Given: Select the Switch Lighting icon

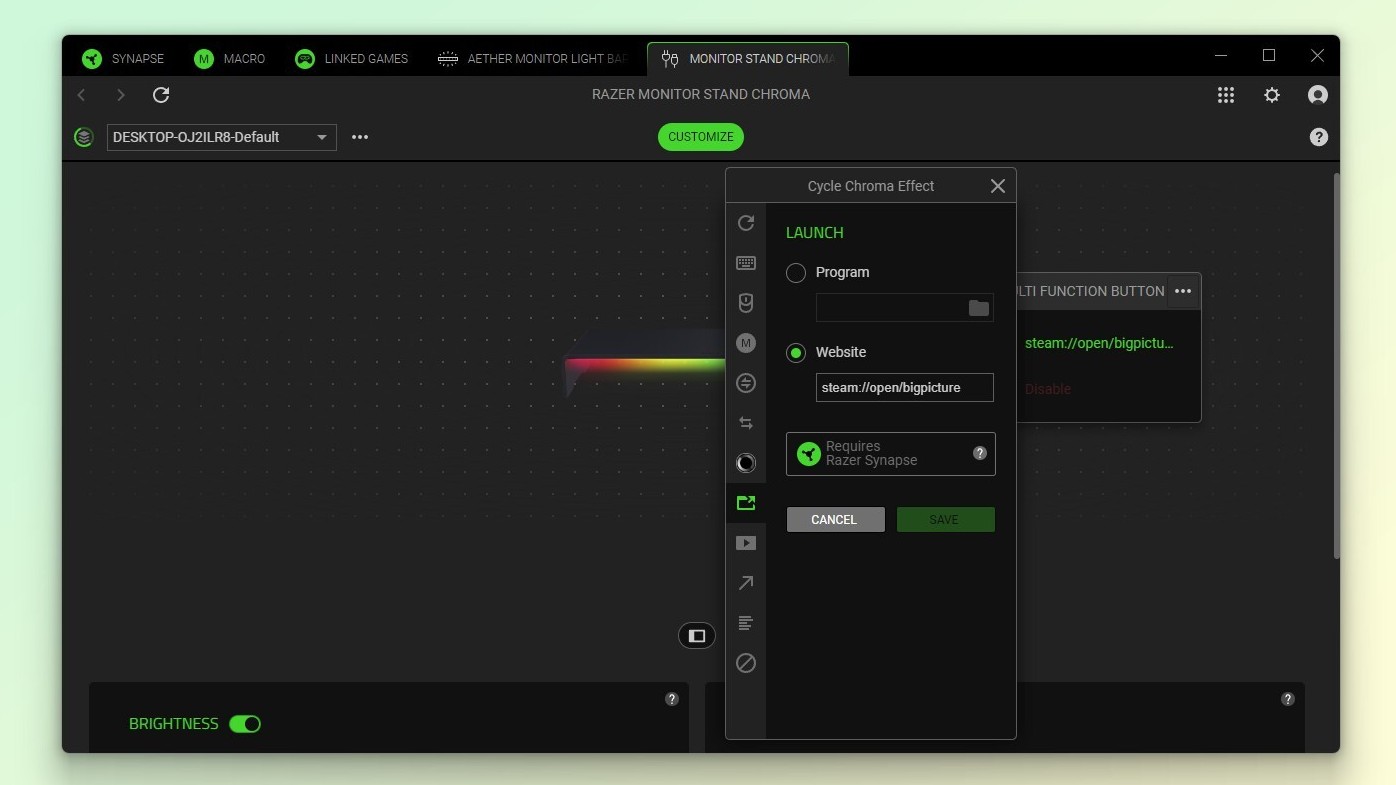Looking at the screenshot, I should click(x=746, y=463).
